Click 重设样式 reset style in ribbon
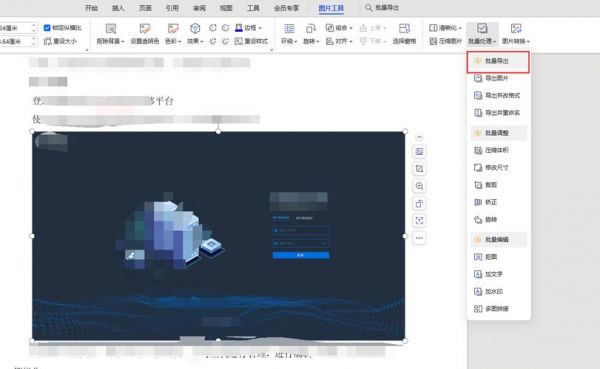Viewport: 600px width, 369px height. pos(251,41)
